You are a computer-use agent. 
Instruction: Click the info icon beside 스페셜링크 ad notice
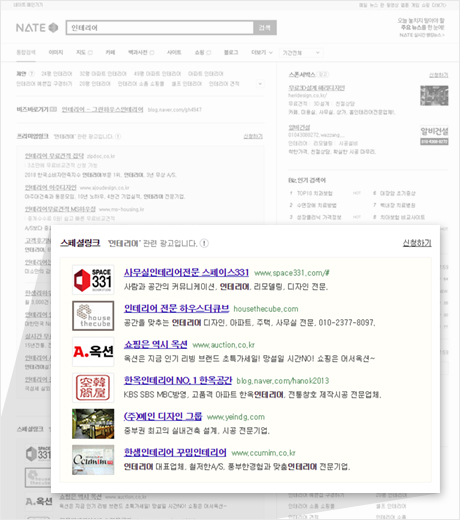tap(204, 243)
